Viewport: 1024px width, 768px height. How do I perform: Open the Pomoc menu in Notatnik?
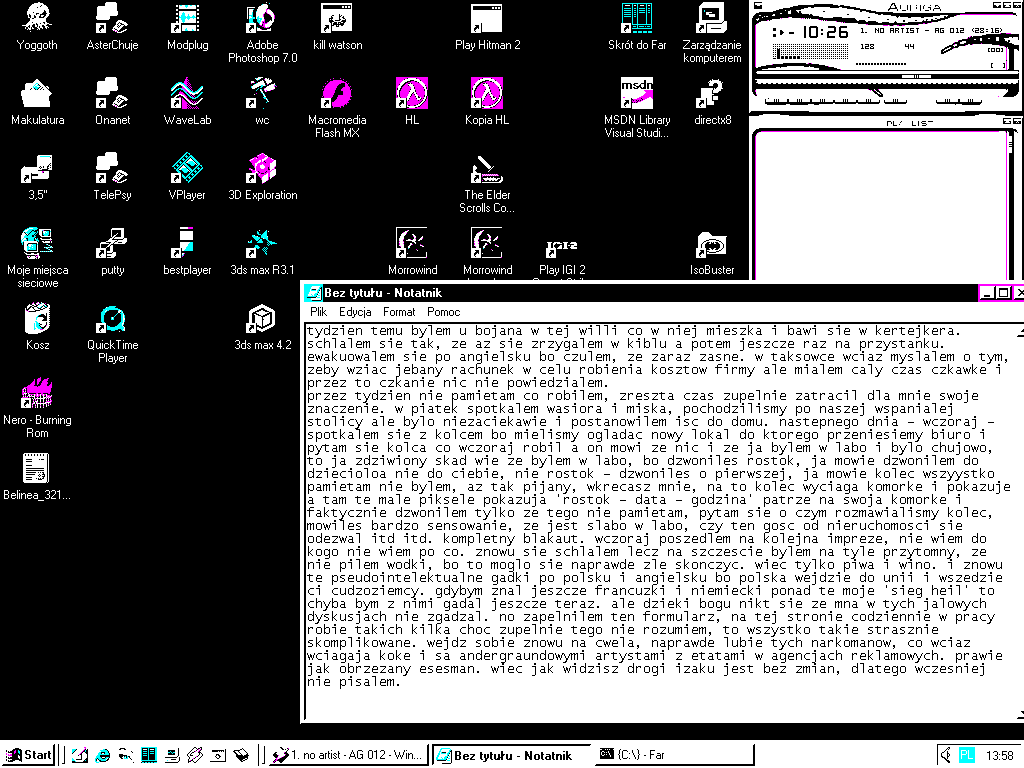pyautogui.click(x=443, y=312)
